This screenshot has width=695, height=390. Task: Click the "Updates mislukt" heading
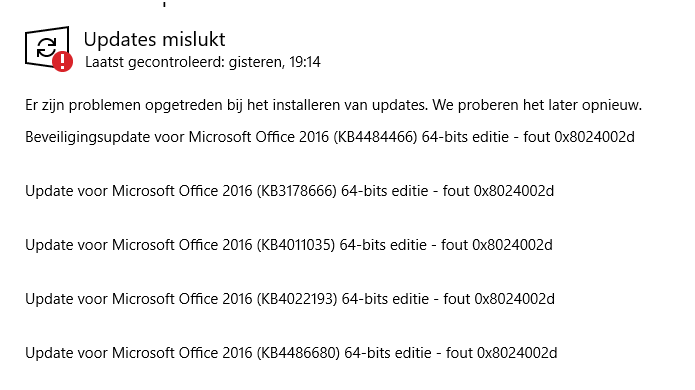click(154, 39)
